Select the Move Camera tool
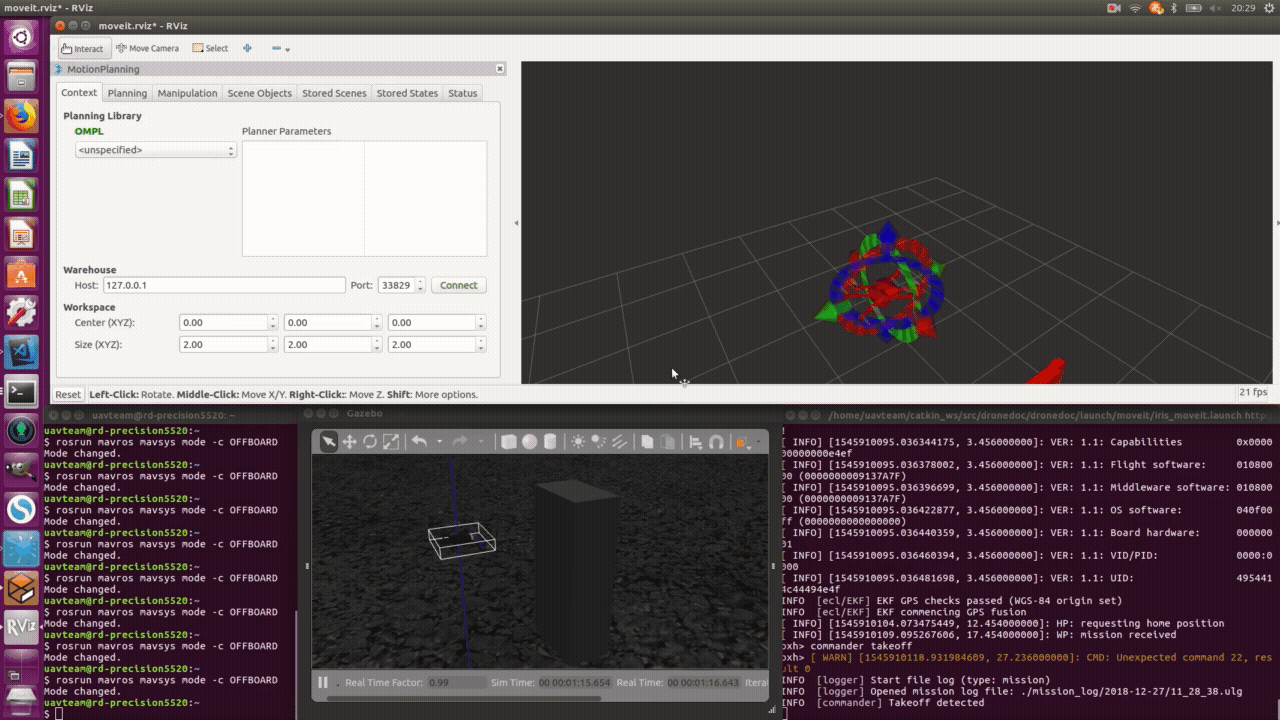Screen dimensions: 1280x720 (147, 48)
